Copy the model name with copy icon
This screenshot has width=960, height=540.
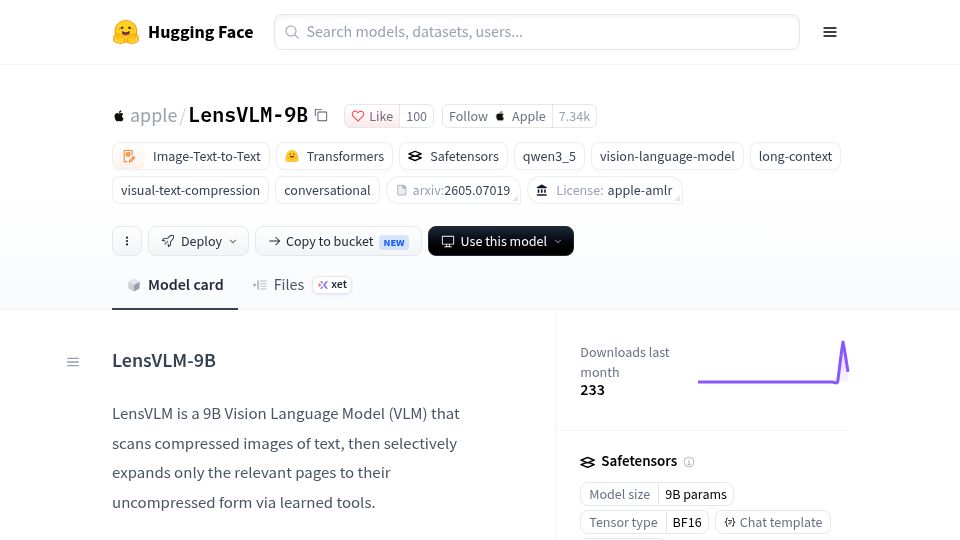321,115
